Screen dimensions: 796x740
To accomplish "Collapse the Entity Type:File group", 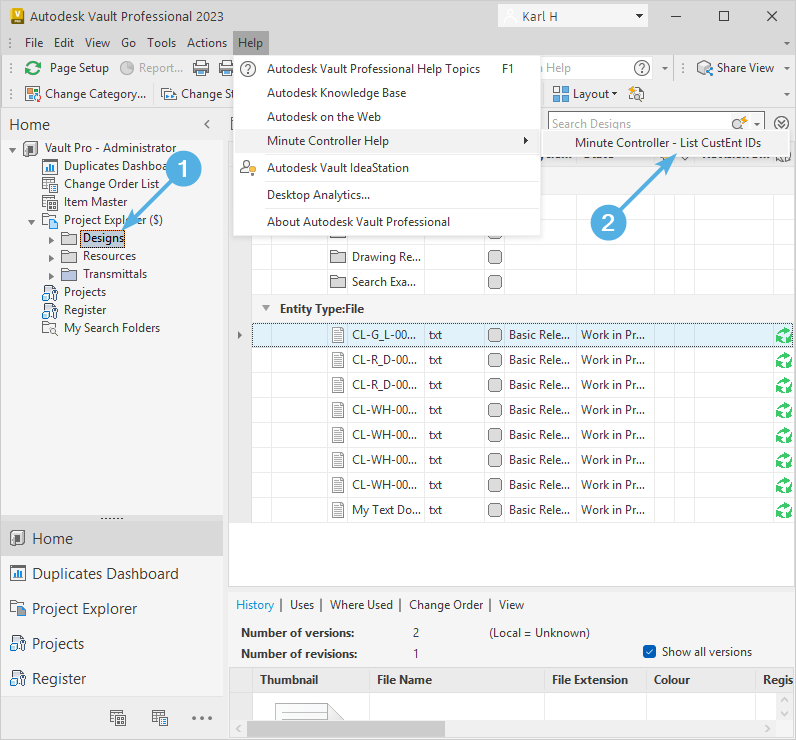I will coord(266,308).
